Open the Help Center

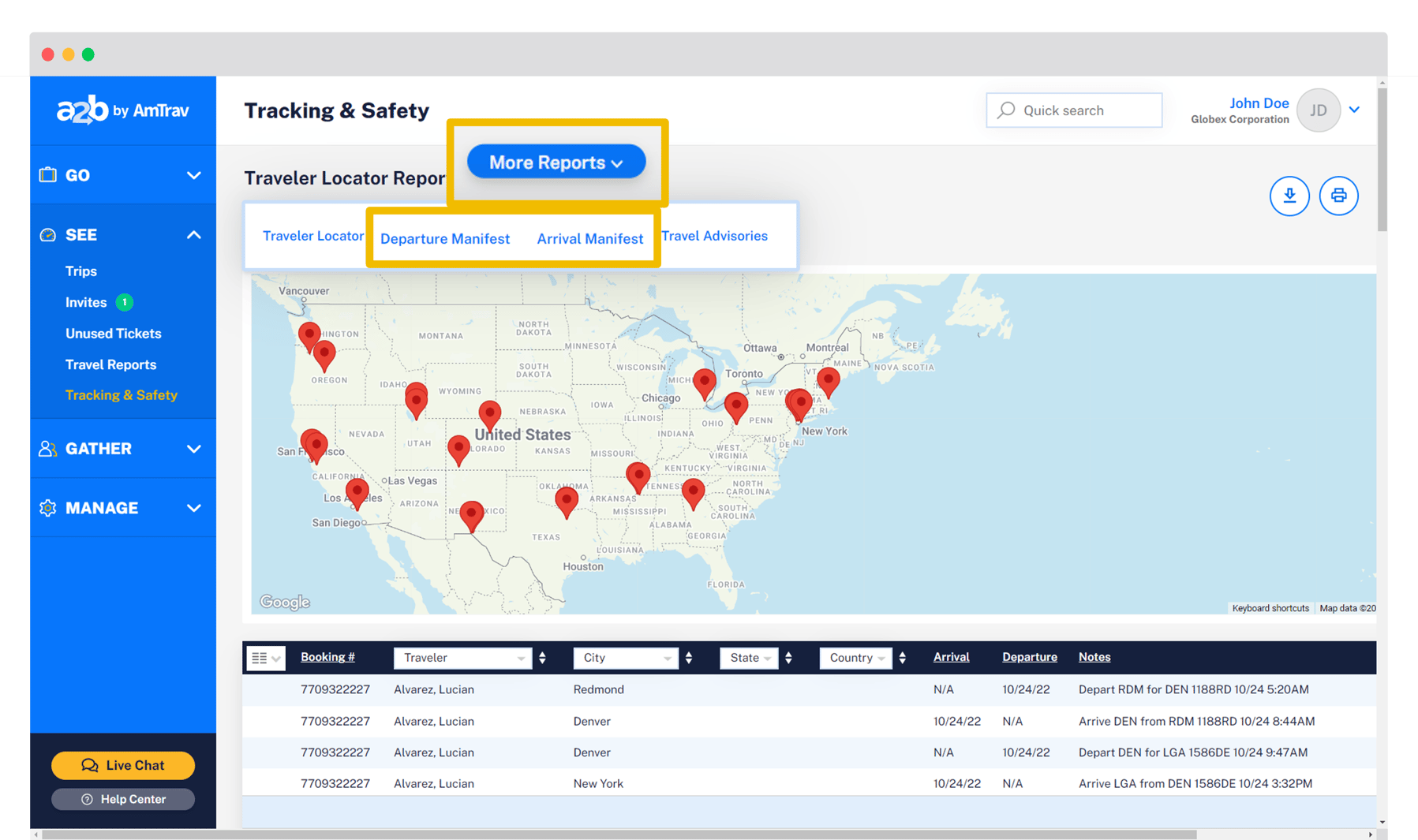click(122, 798)
